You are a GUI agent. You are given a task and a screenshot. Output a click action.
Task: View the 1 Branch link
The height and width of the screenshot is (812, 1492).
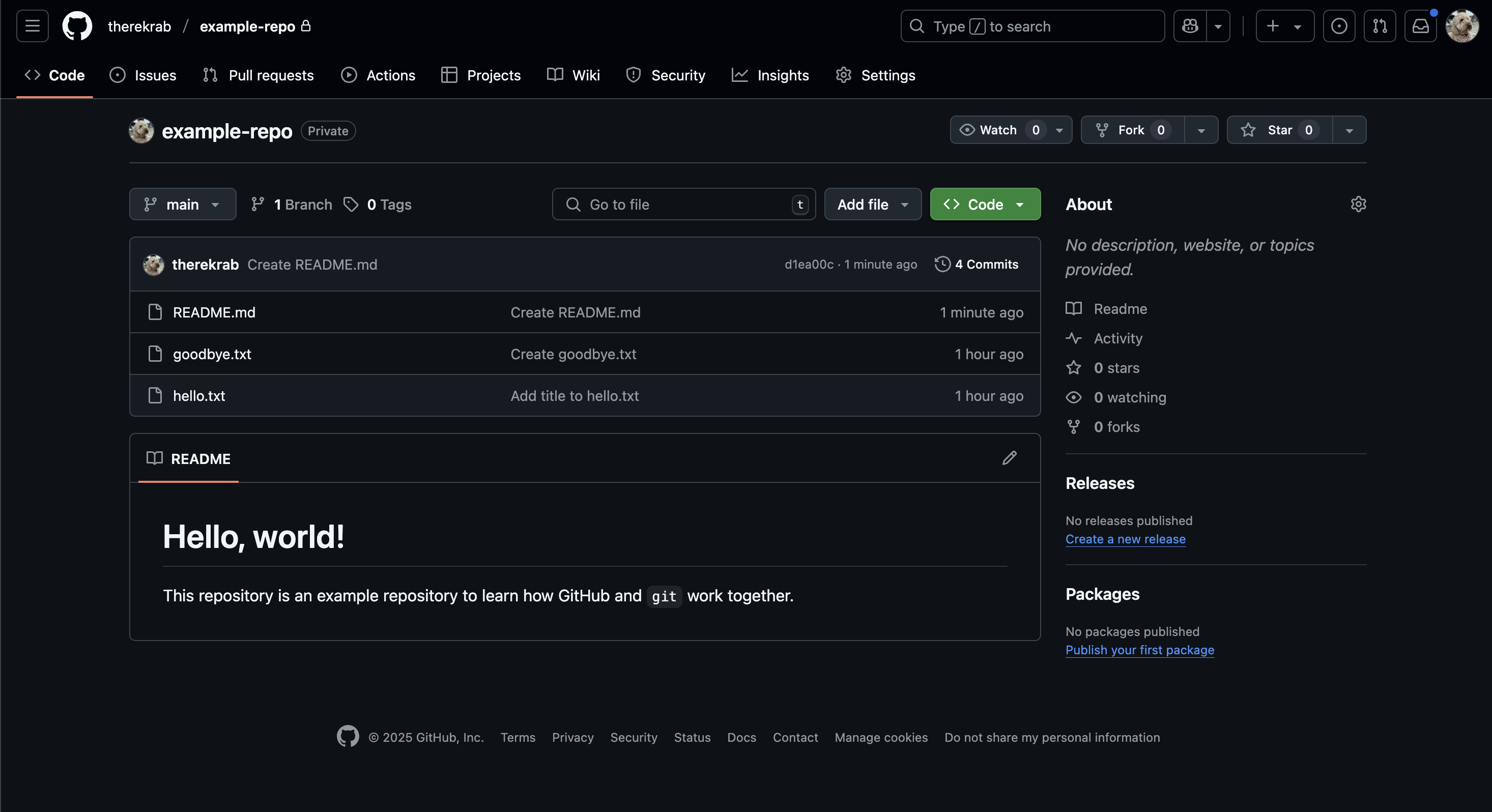pyautogui.click(x=292, y=205)
